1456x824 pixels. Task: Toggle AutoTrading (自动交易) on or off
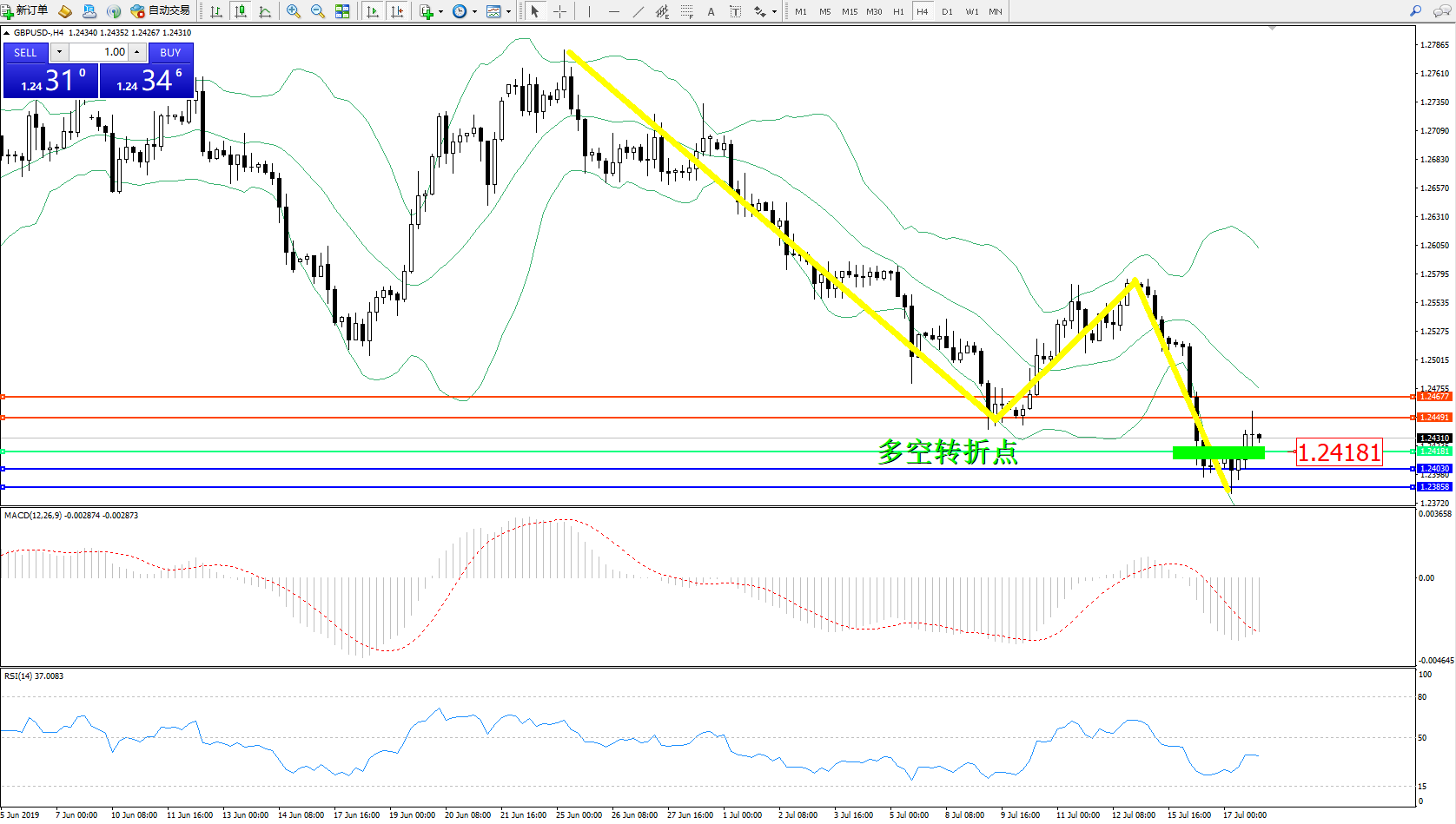click(x=161, y=11)
